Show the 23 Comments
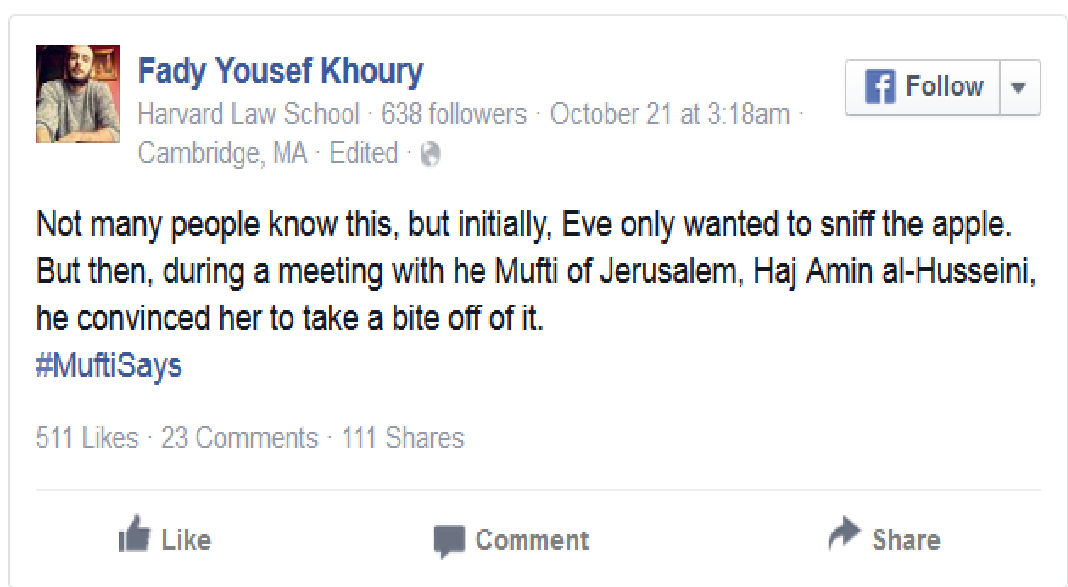 coord(239,438)
